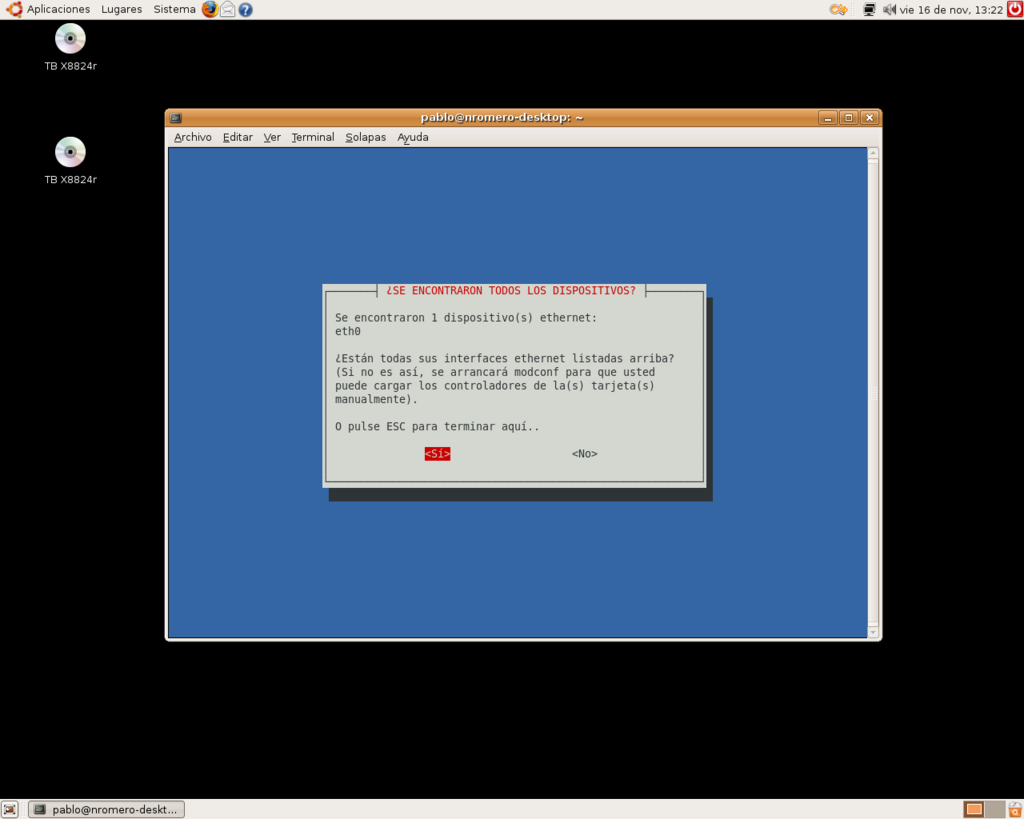Click the text O pulse ESC para terminar aquí
Viewport: 1024px width, 819px height.
coord(437,426)
